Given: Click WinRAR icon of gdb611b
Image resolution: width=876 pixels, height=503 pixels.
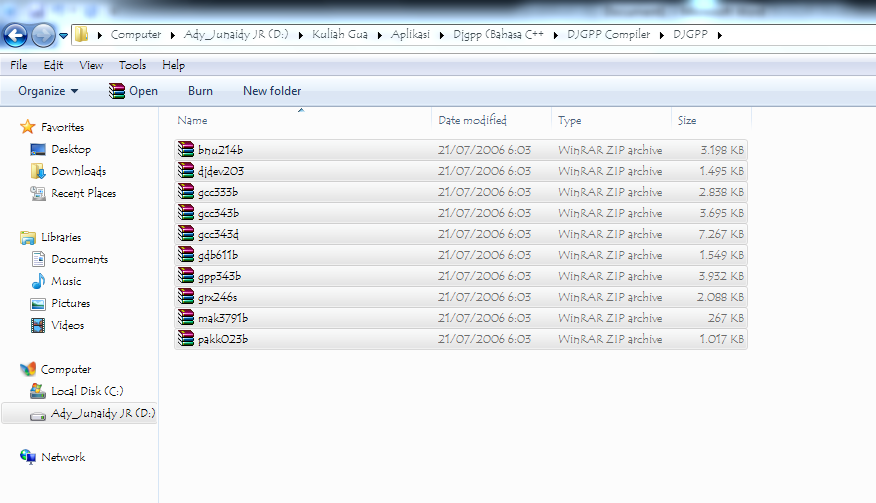Looking at the screenshot, I should point(185,254).
